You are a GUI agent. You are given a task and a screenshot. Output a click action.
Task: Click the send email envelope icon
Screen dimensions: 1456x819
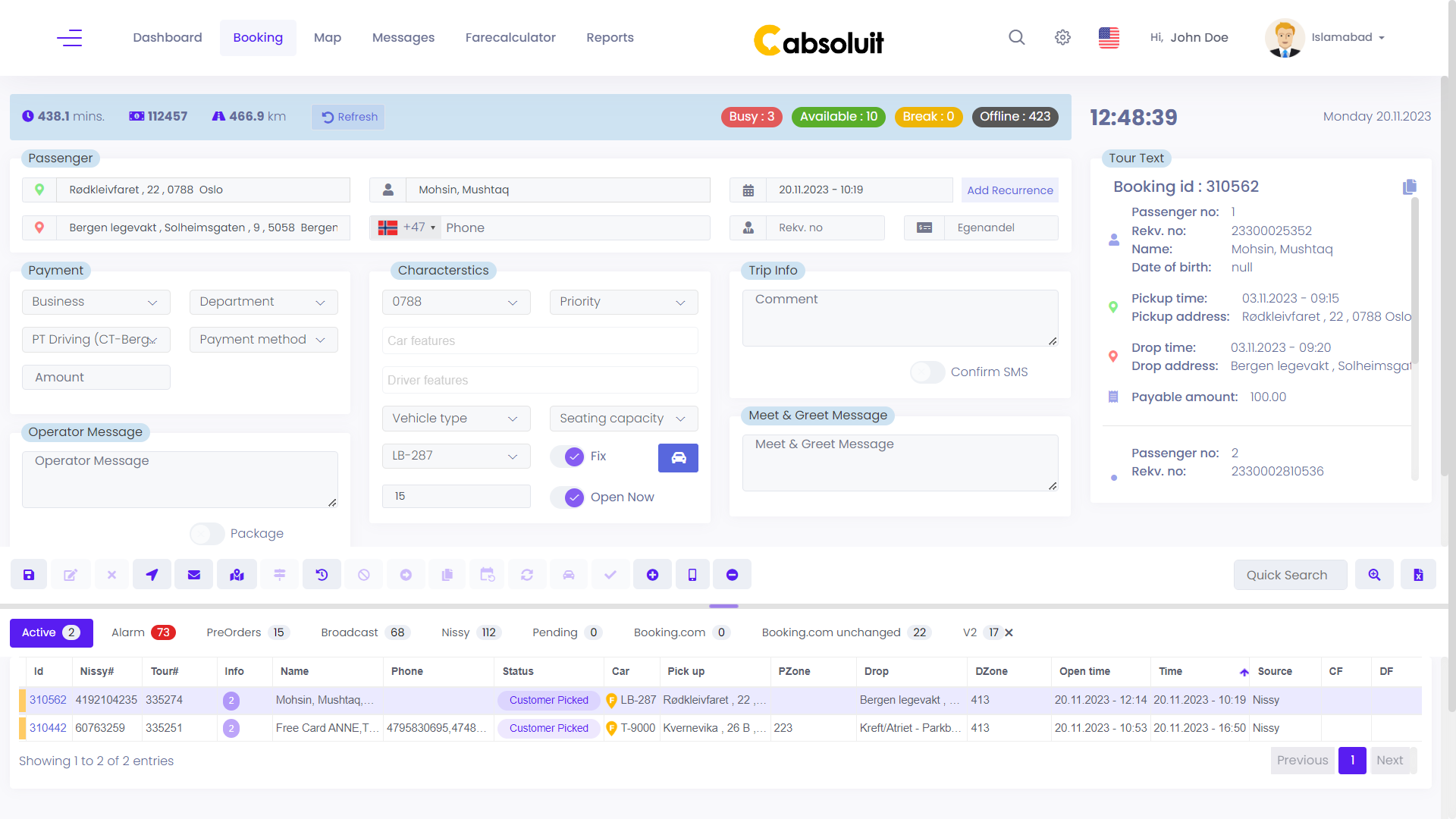click(x=194, y=575)
